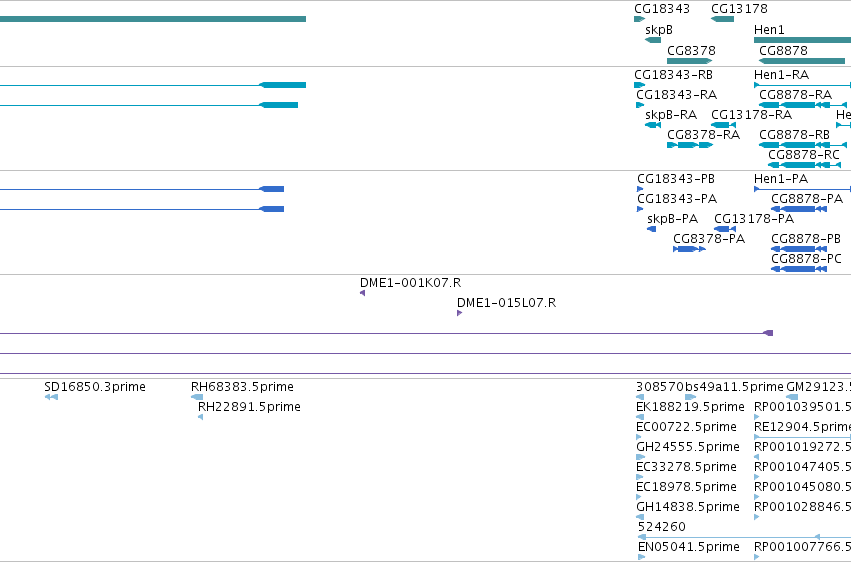
Task: Click the CG8878-PC protein label
Action: pyautogui.click(x=806, y=259)
